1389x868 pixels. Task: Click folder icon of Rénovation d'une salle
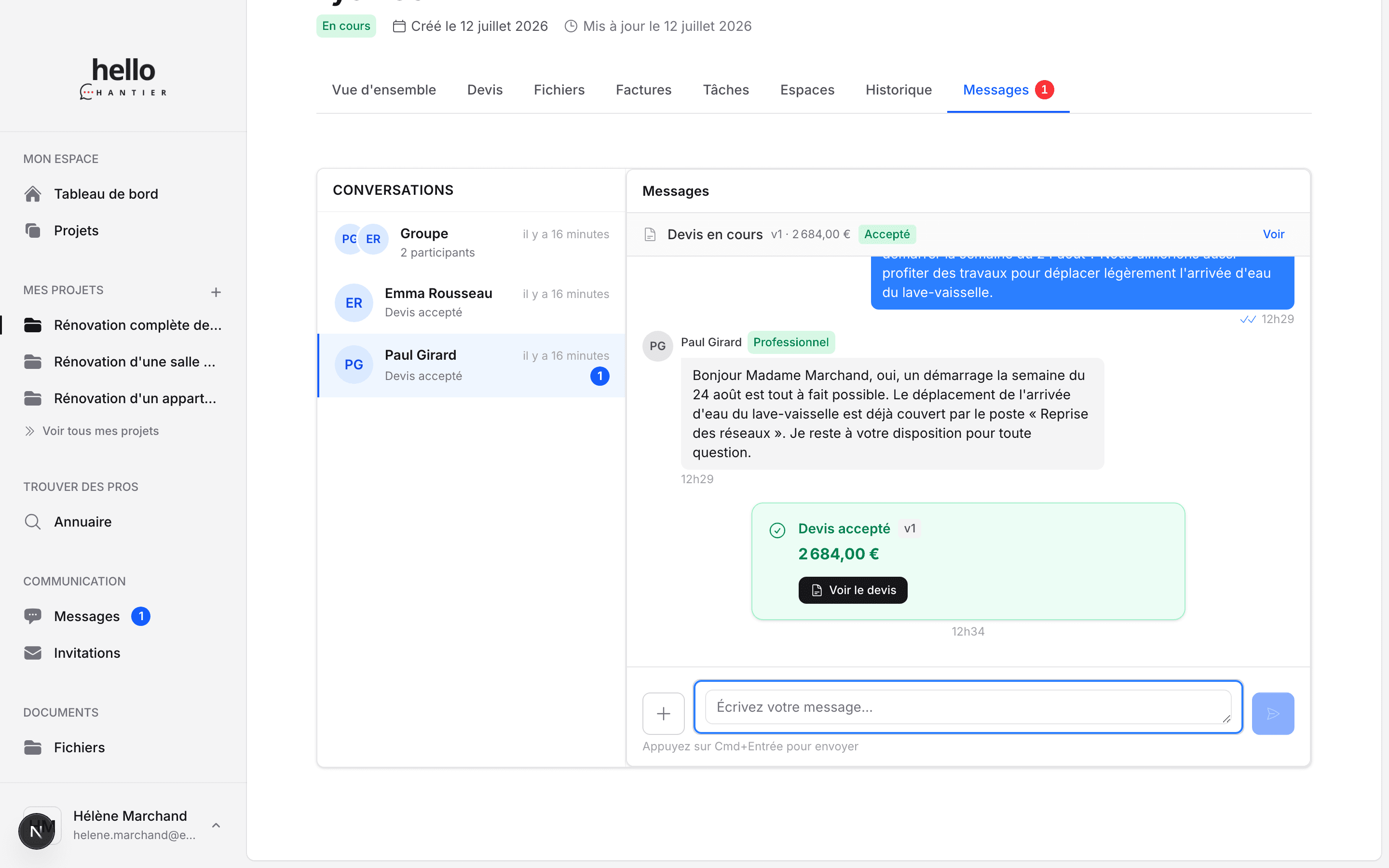click(x=33, y=362)
